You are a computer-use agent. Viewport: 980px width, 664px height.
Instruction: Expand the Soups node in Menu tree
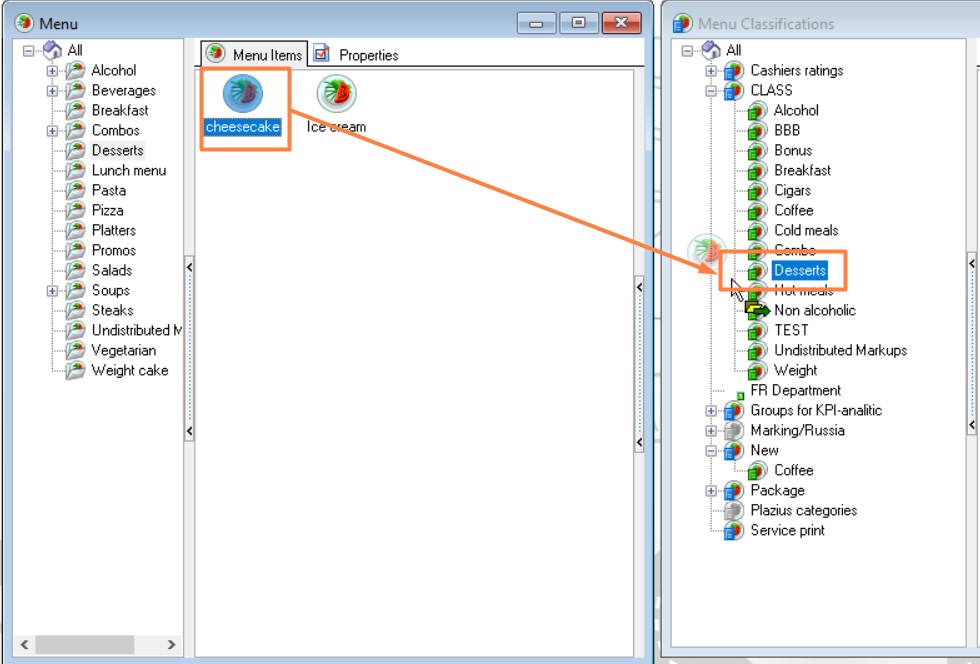coord(52,291)
